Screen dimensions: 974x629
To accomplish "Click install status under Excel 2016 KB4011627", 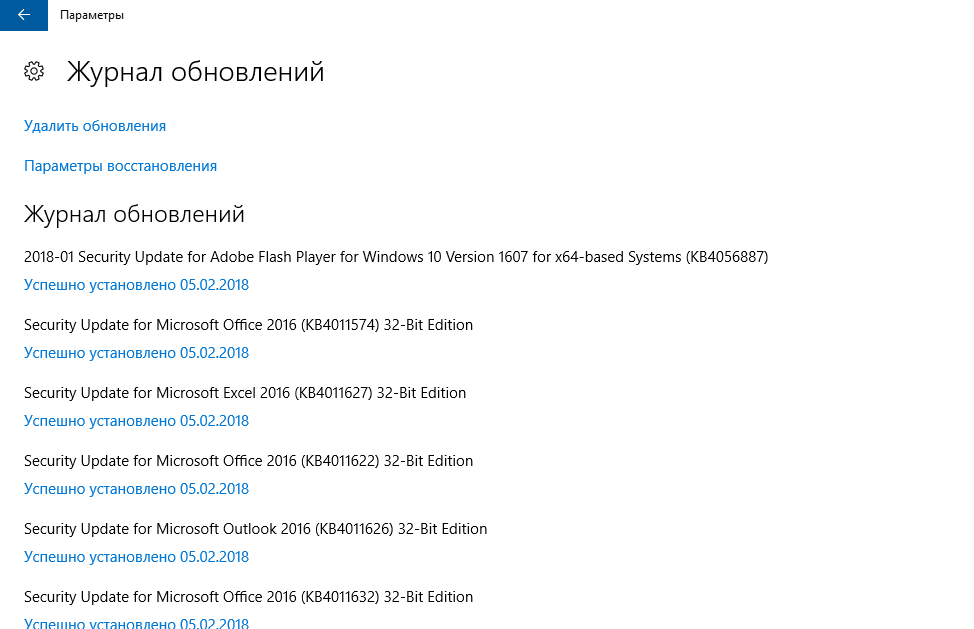I will (137, 421).
